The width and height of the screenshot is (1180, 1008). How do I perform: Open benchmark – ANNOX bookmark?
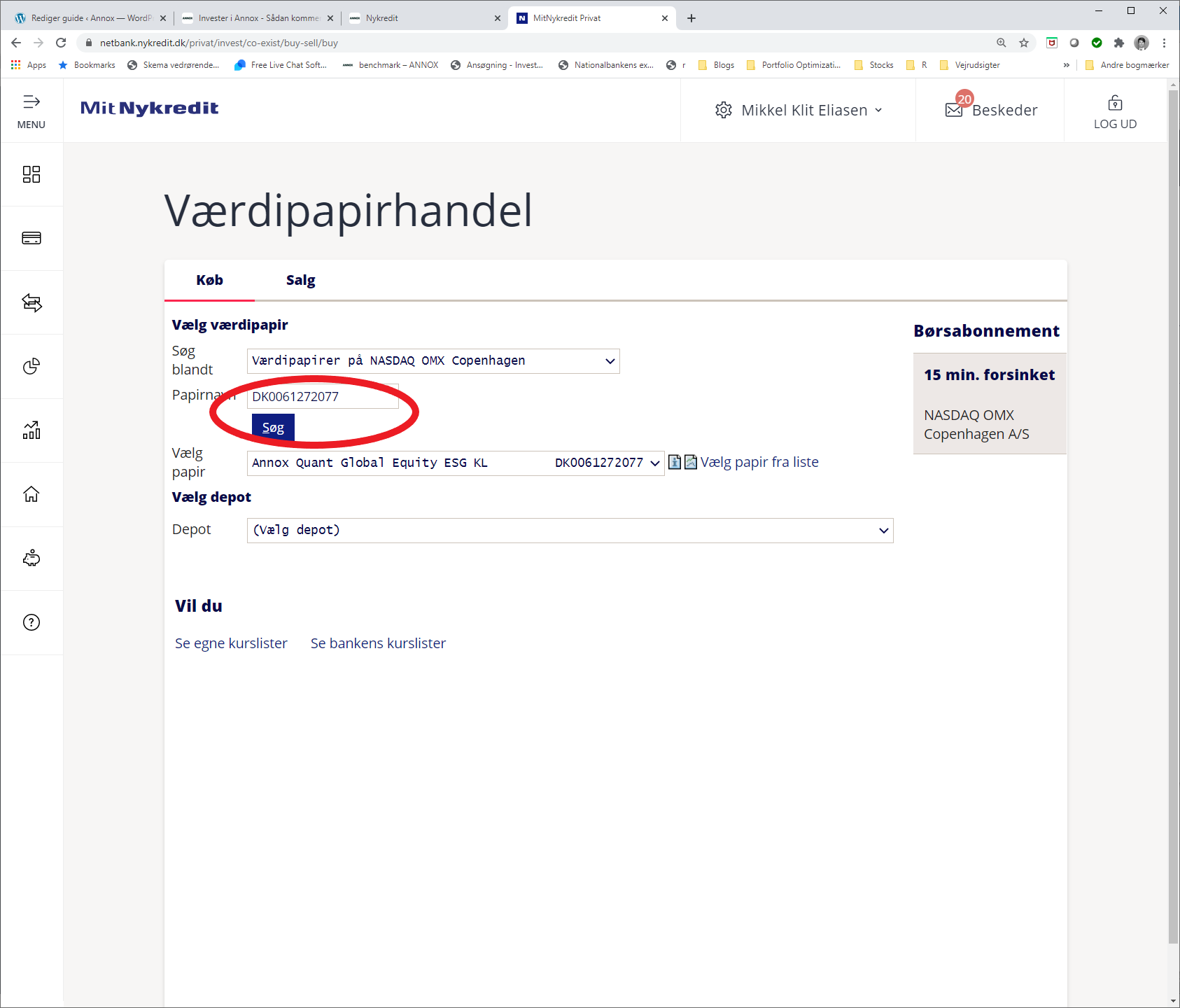point(391,65)
